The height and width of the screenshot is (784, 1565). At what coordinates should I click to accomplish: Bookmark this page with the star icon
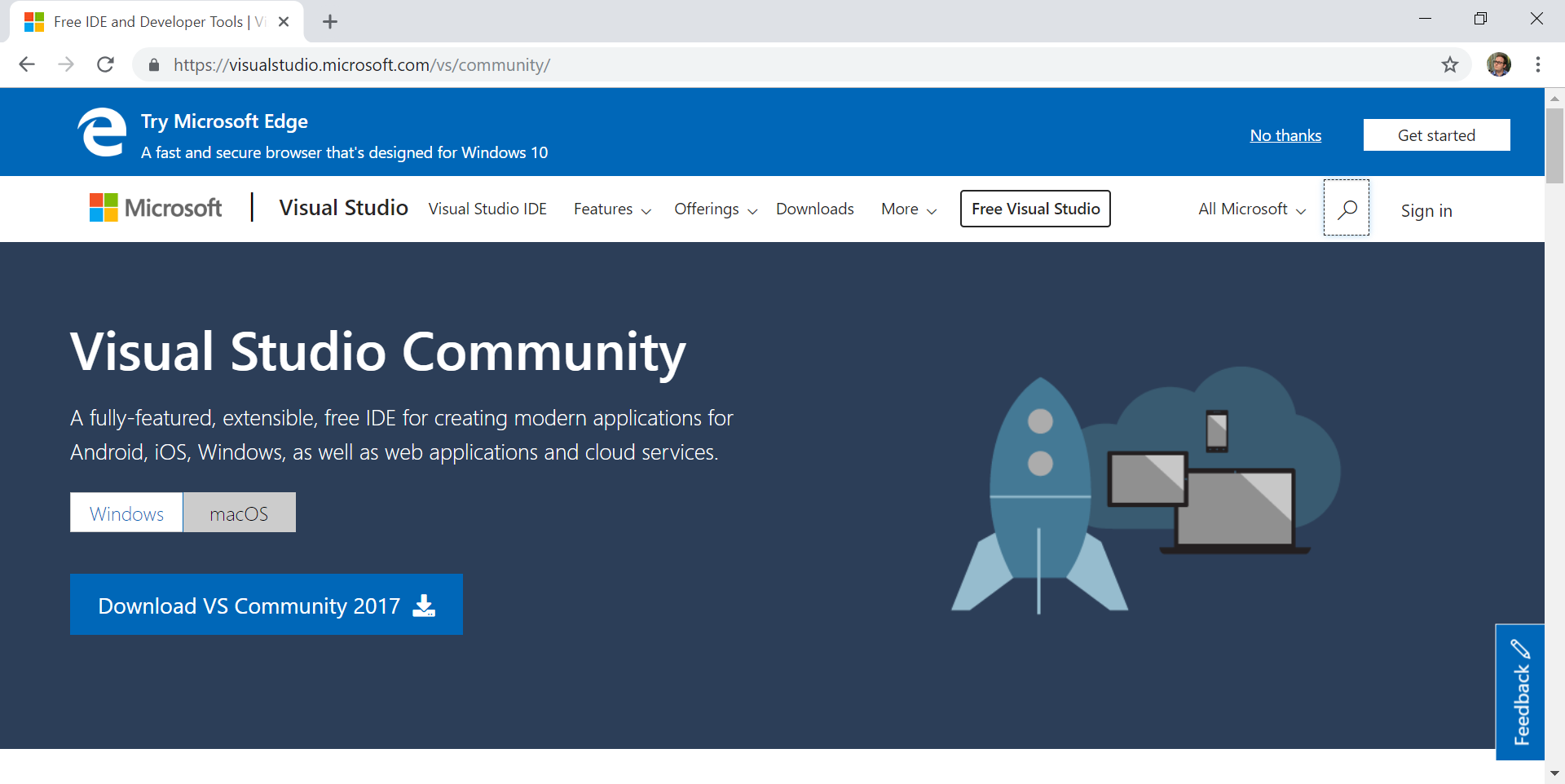click(x=1449, y=64)
